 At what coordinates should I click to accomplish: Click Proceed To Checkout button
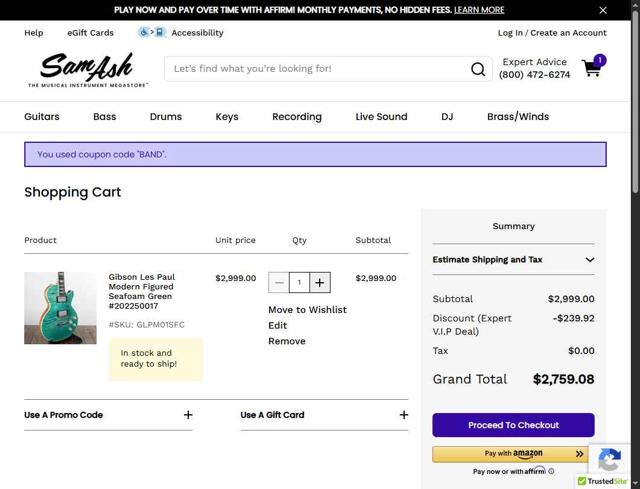coord(513,425)
